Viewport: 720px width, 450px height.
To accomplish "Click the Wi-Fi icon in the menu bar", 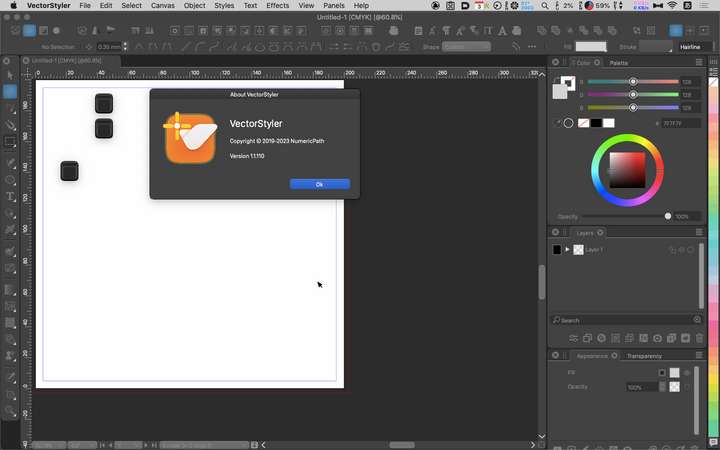I will coord(672,6).
